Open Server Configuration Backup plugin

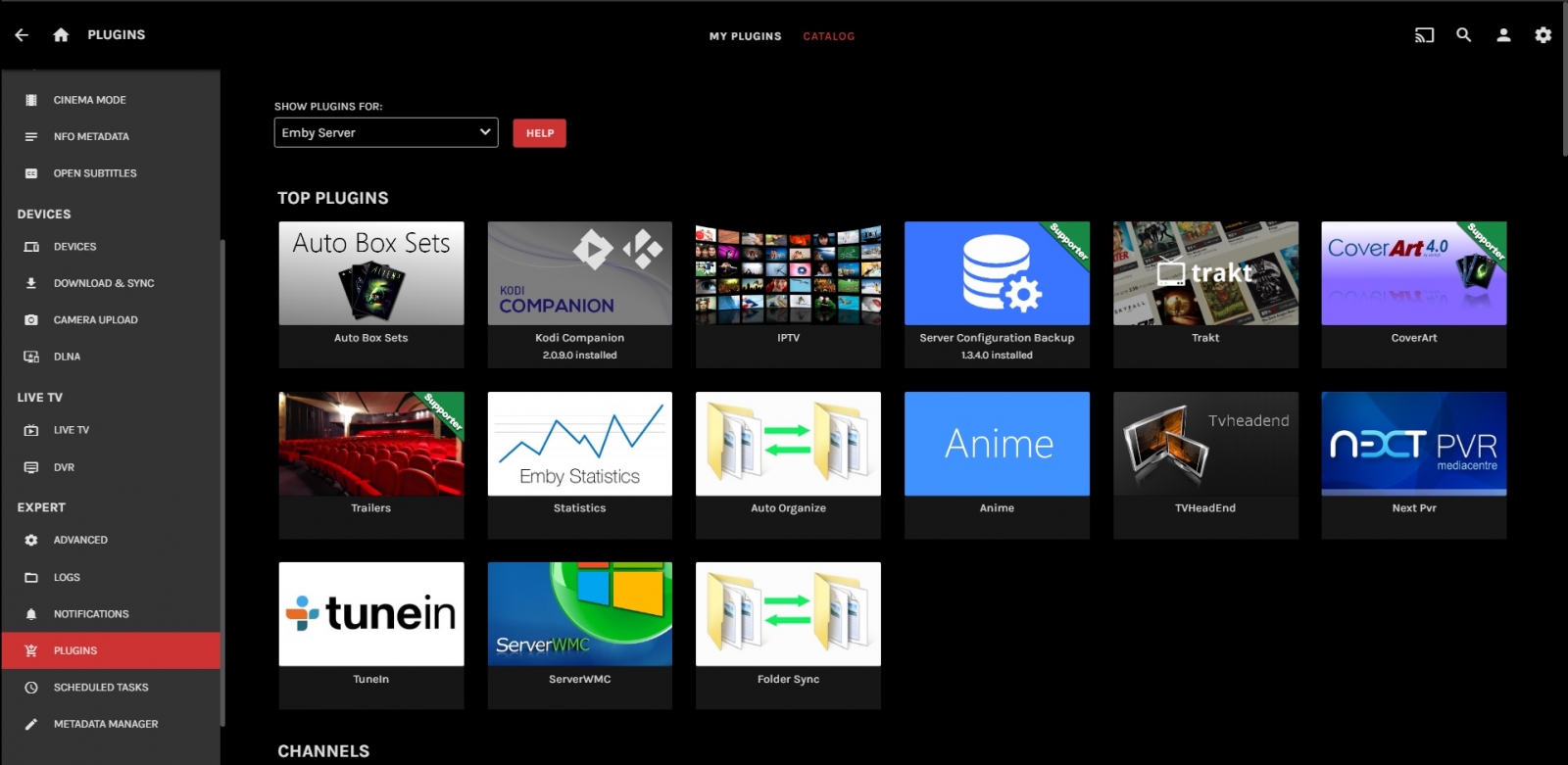coord(998,295)
